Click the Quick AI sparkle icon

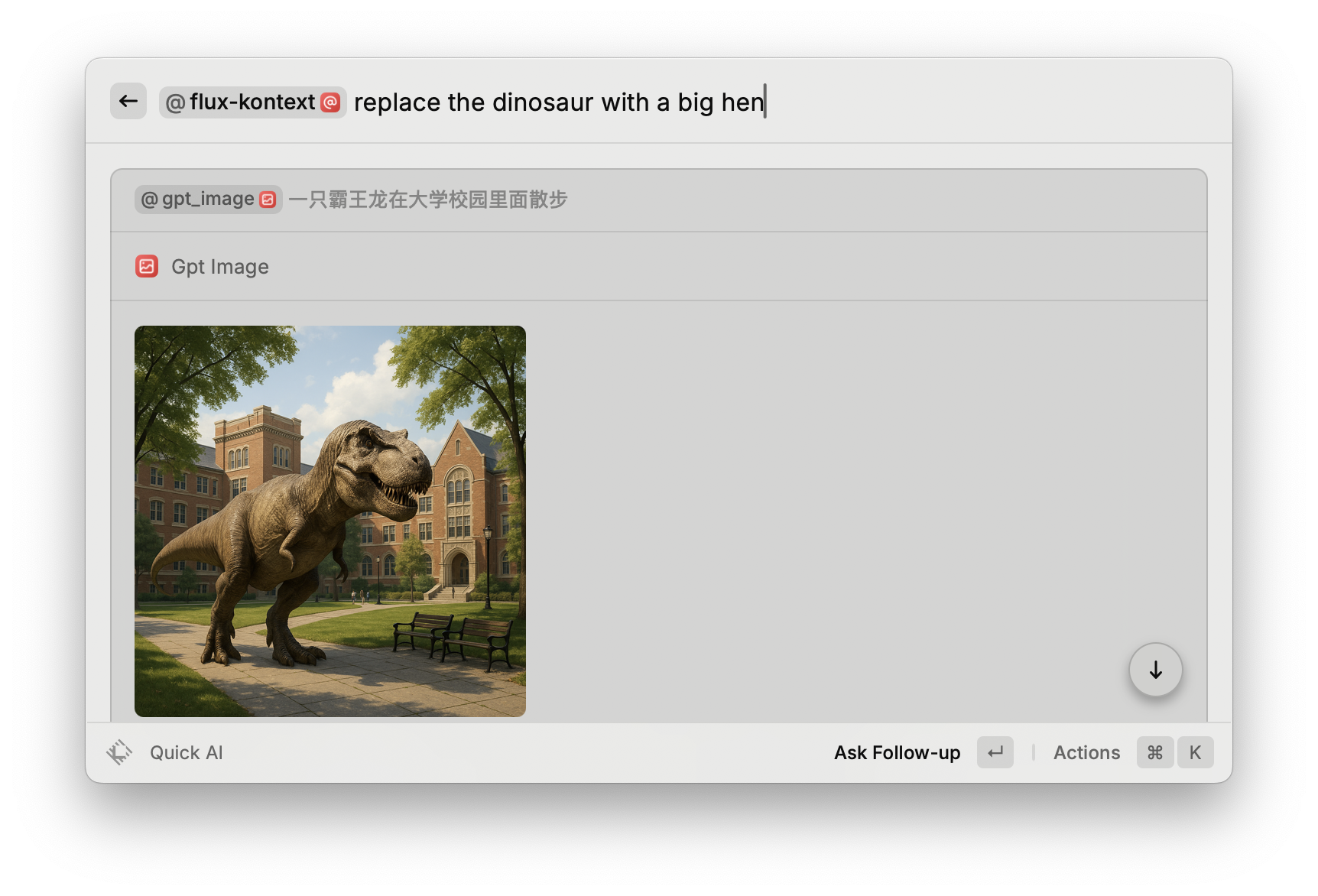point(119,752)
